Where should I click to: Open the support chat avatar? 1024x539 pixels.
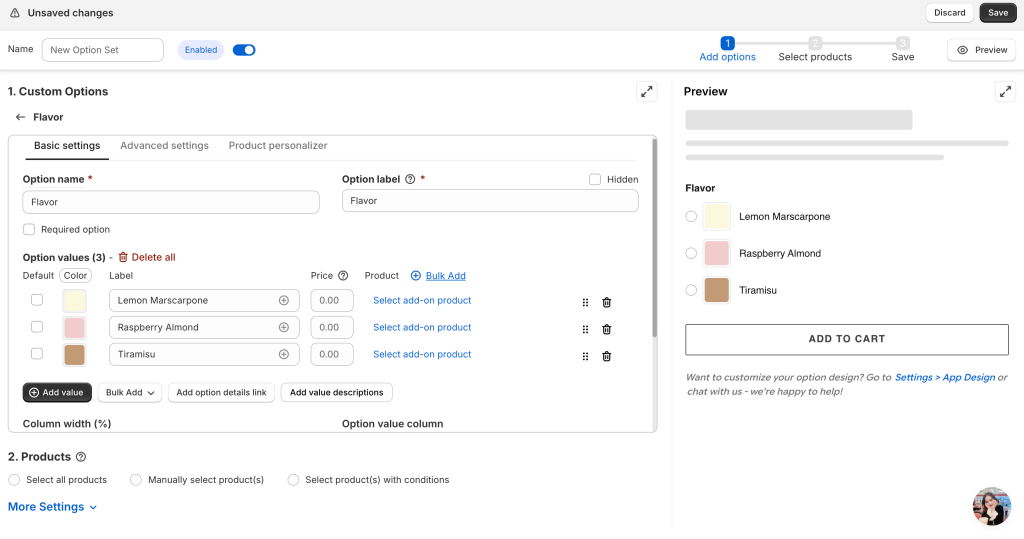click(x=991, y=506)
